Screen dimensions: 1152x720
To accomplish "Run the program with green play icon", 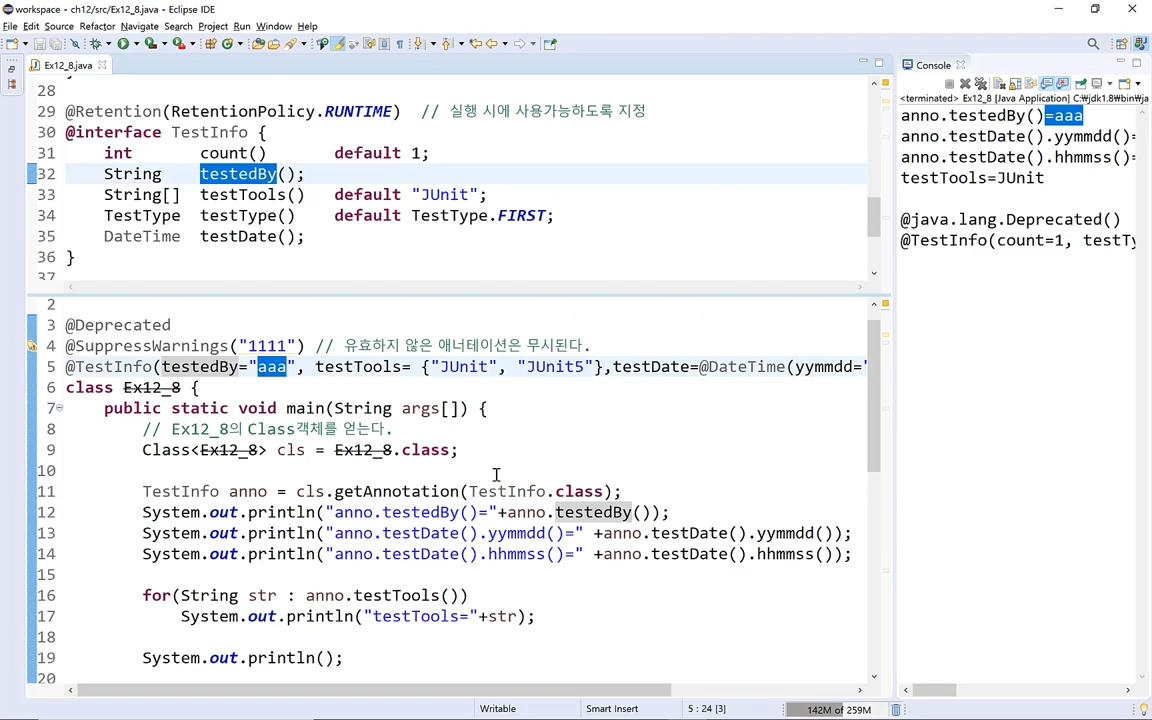I will [x=123, y=44].
